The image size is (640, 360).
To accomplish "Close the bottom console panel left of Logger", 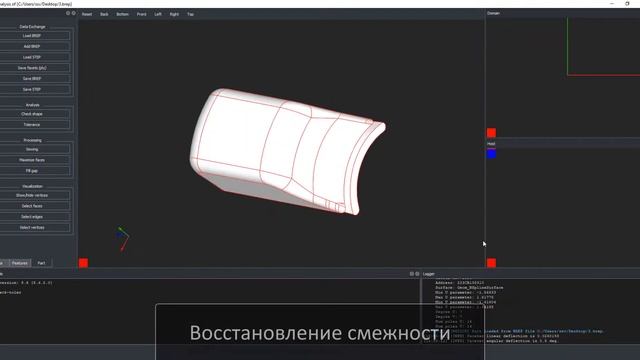I will 417,274.
